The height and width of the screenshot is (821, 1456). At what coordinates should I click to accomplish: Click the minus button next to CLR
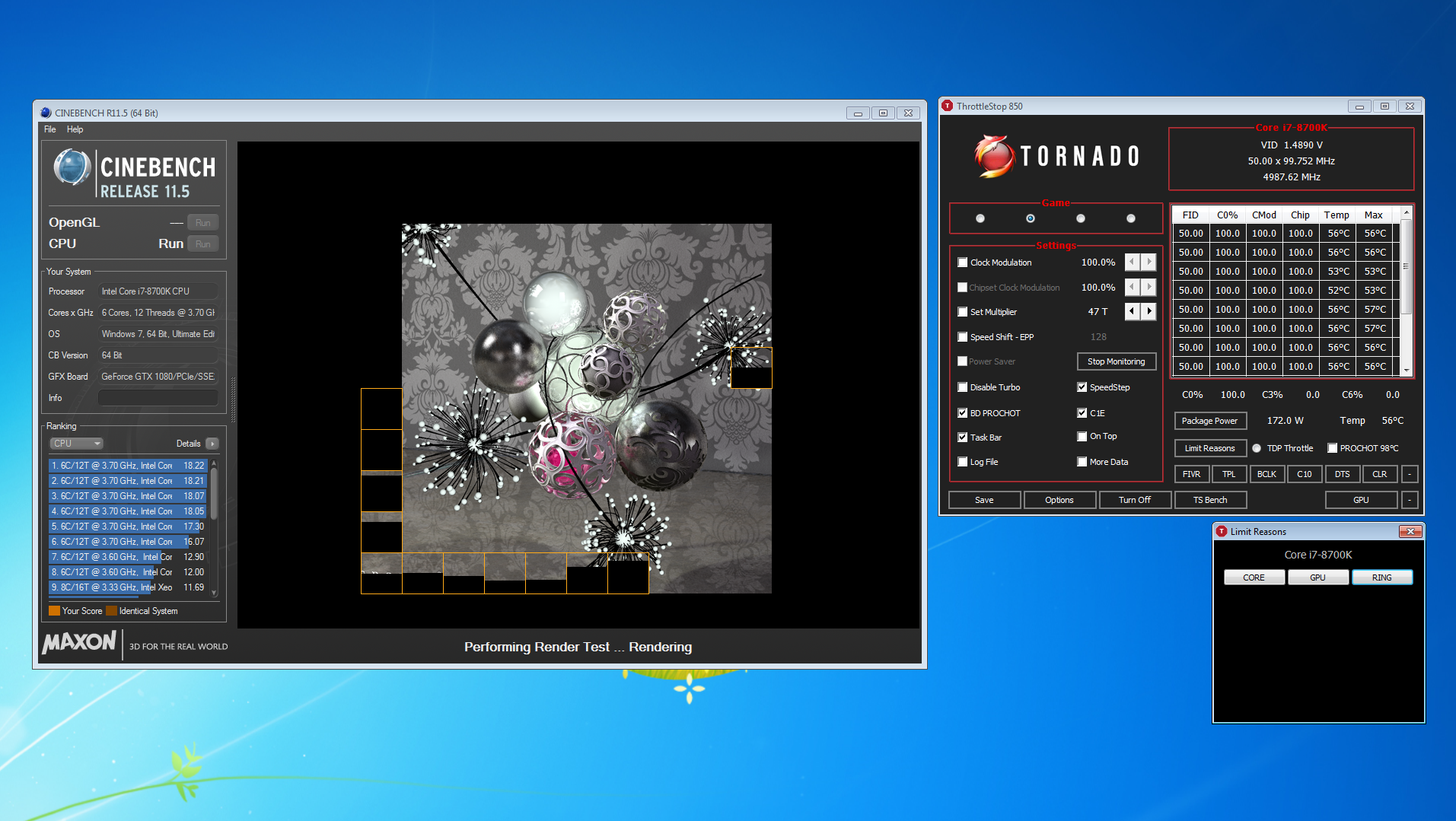(x=1410, y=474)
